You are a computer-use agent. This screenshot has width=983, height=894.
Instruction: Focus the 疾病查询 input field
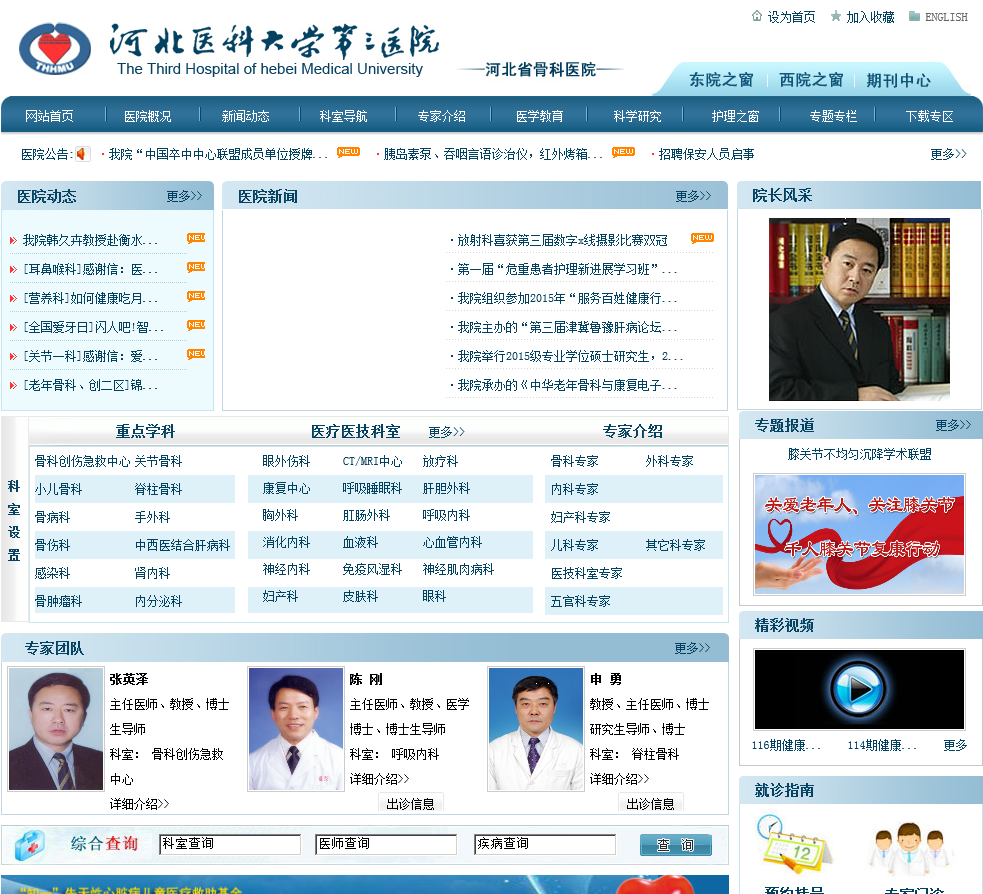coord(545,844)
